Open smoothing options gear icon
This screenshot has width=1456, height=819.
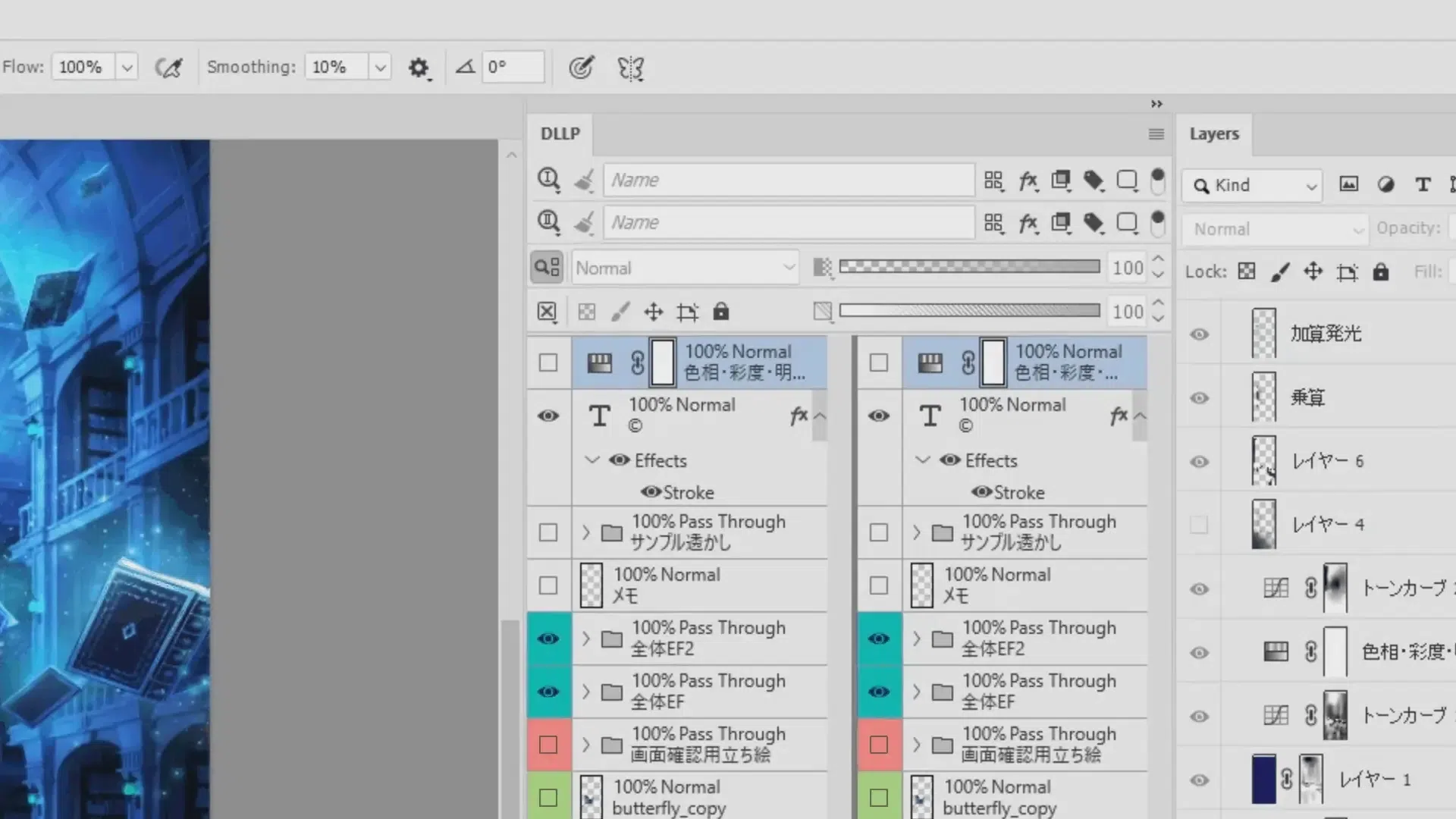(x=419, y=68)
